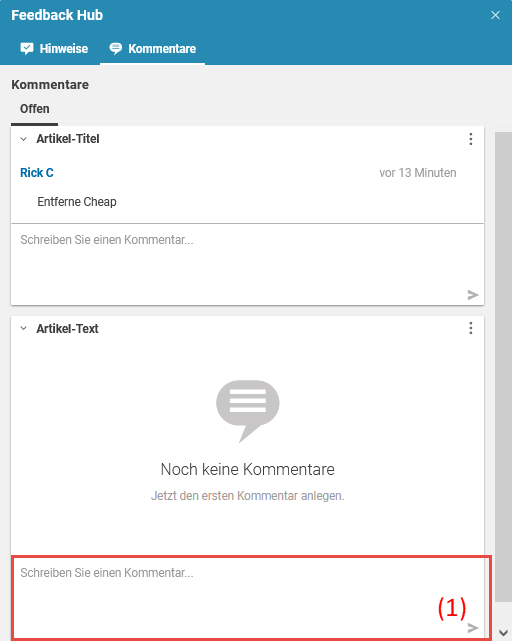The height and width of the screenshot is (641, 512).
Task: Select the comment text 'Entferne Cheap'
Action: point(77,202)
